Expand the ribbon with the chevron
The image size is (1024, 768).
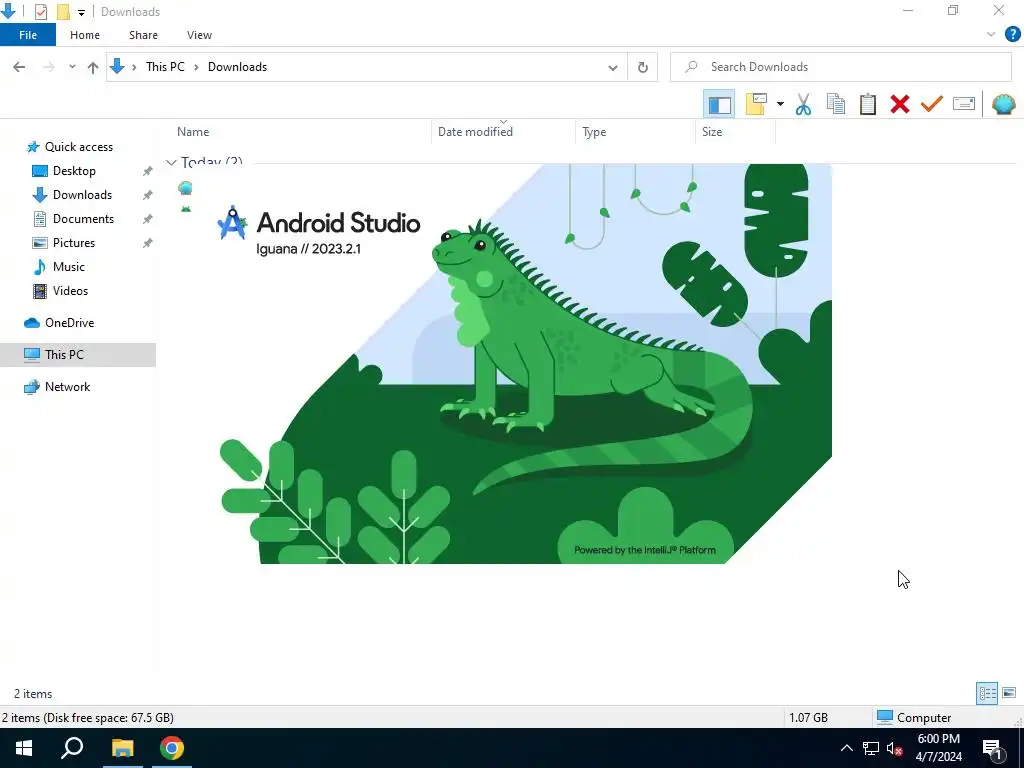[991, 35]
